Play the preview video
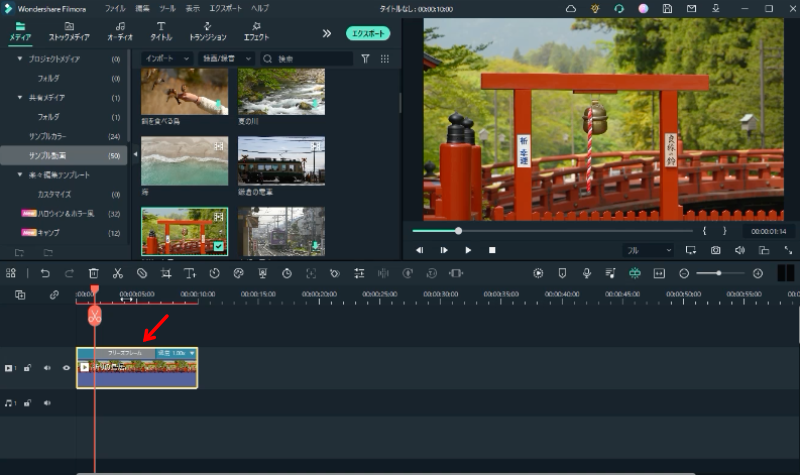This screenshot has height=475, width=800. coord(468,250)
